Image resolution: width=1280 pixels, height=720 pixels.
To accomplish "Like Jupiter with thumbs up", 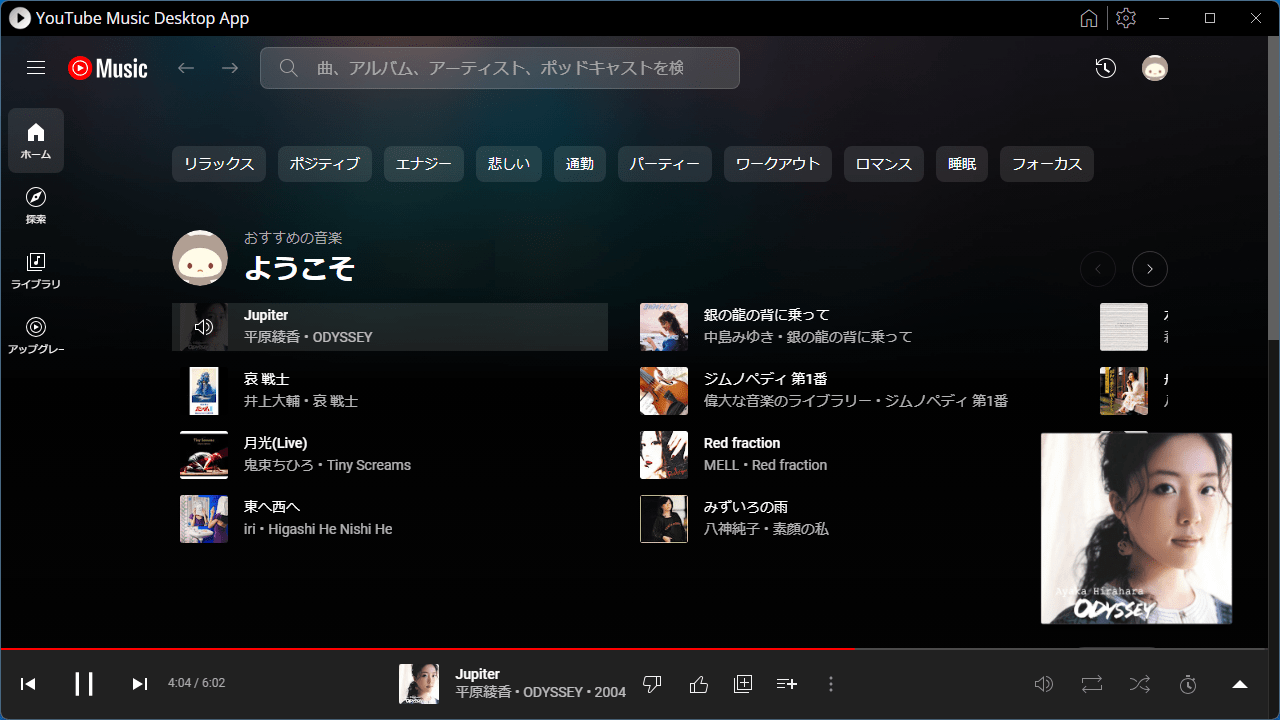I will click(699, 684).
